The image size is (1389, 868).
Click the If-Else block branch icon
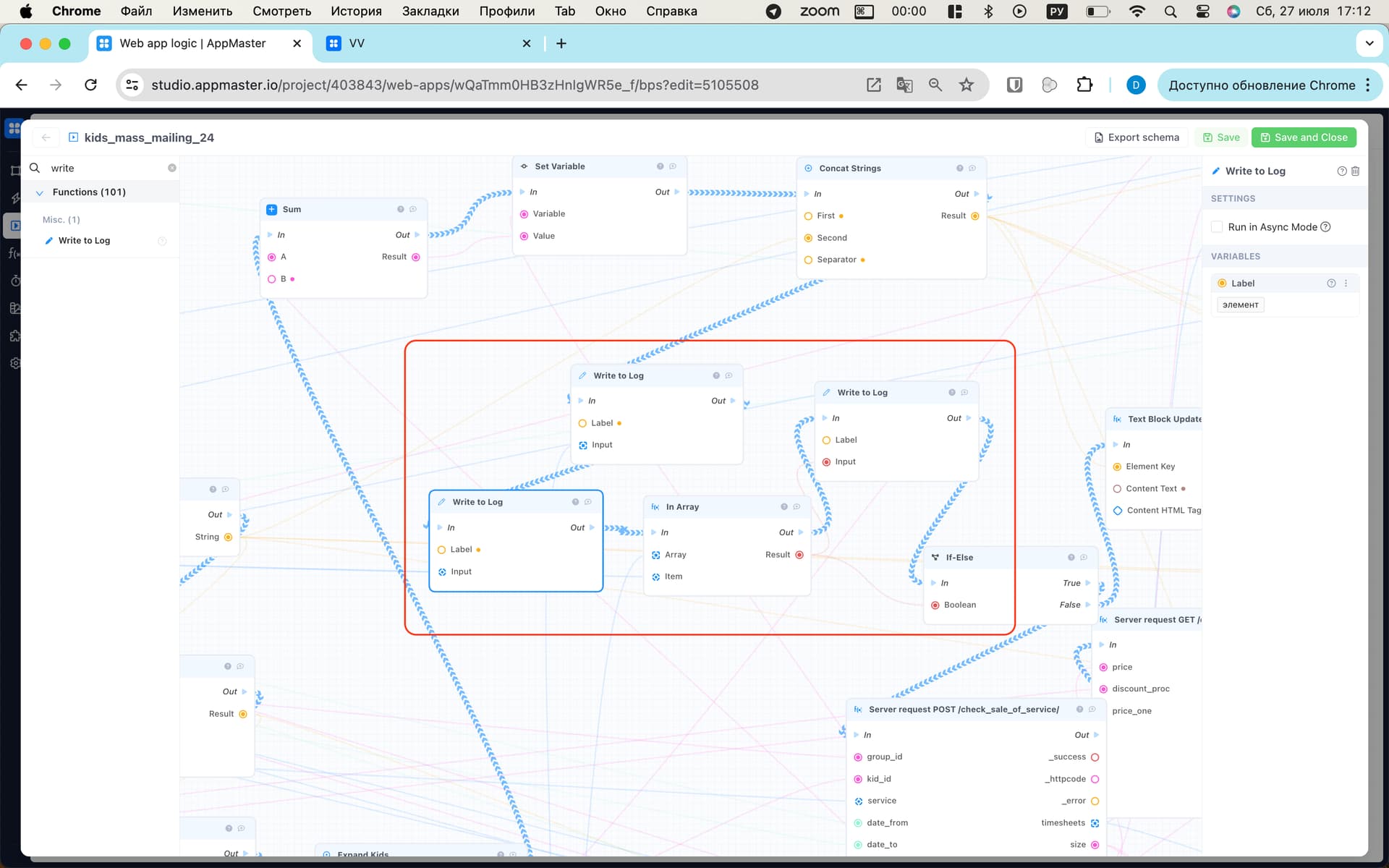click(x=935, y=558)
